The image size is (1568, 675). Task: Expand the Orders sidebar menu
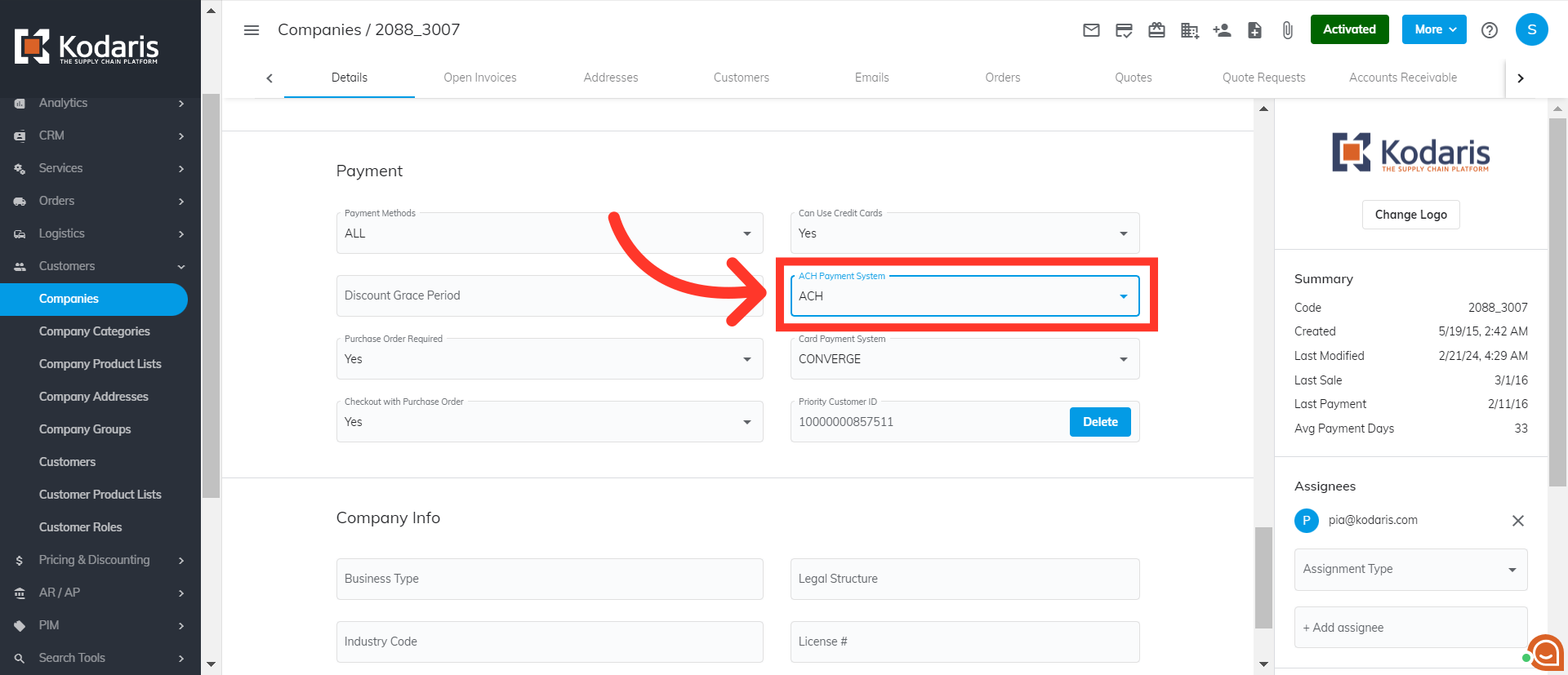pos(100,201)
